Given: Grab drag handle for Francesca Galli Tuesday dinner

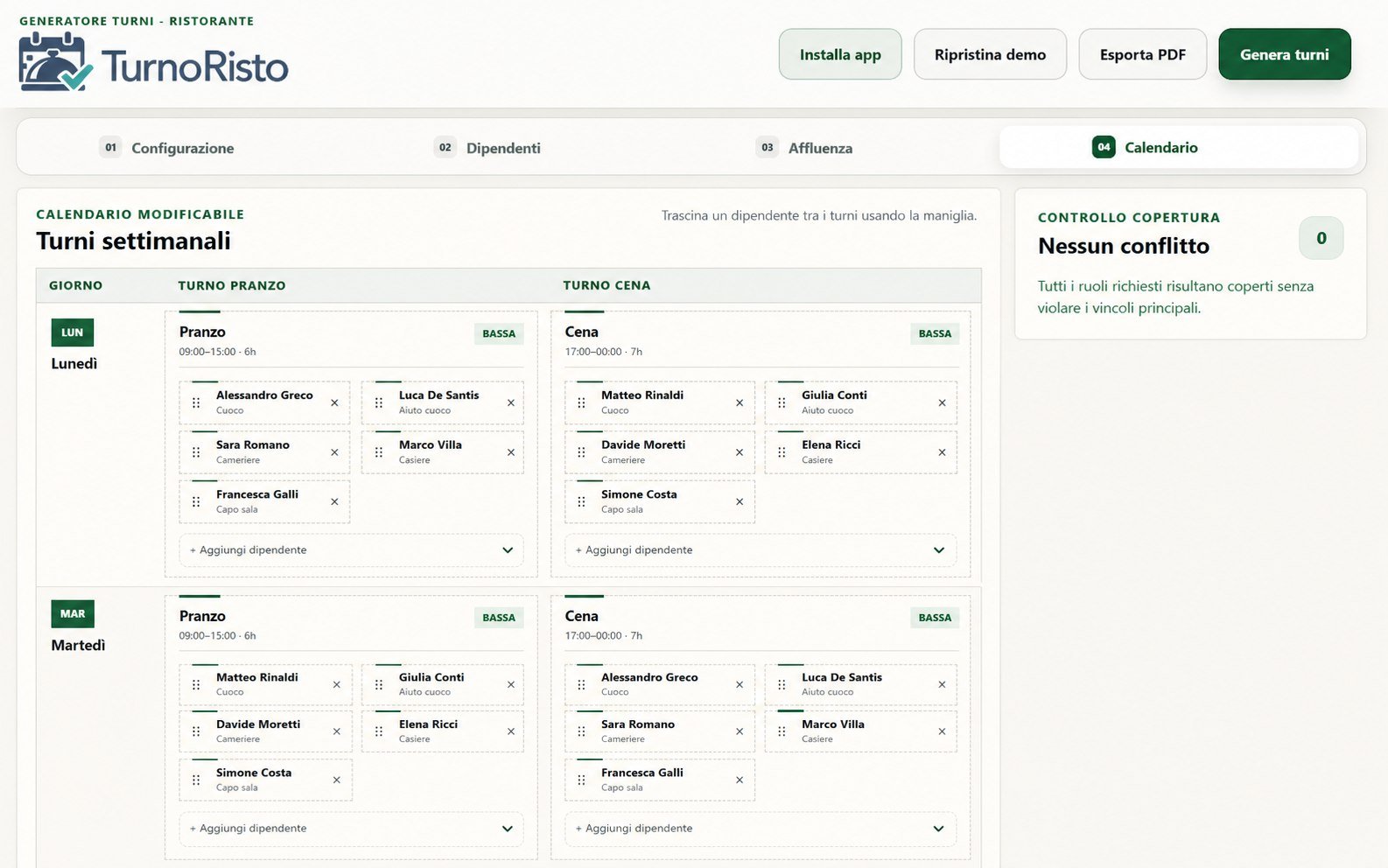Looking at the screenshot, I should [x=581, y=780].
